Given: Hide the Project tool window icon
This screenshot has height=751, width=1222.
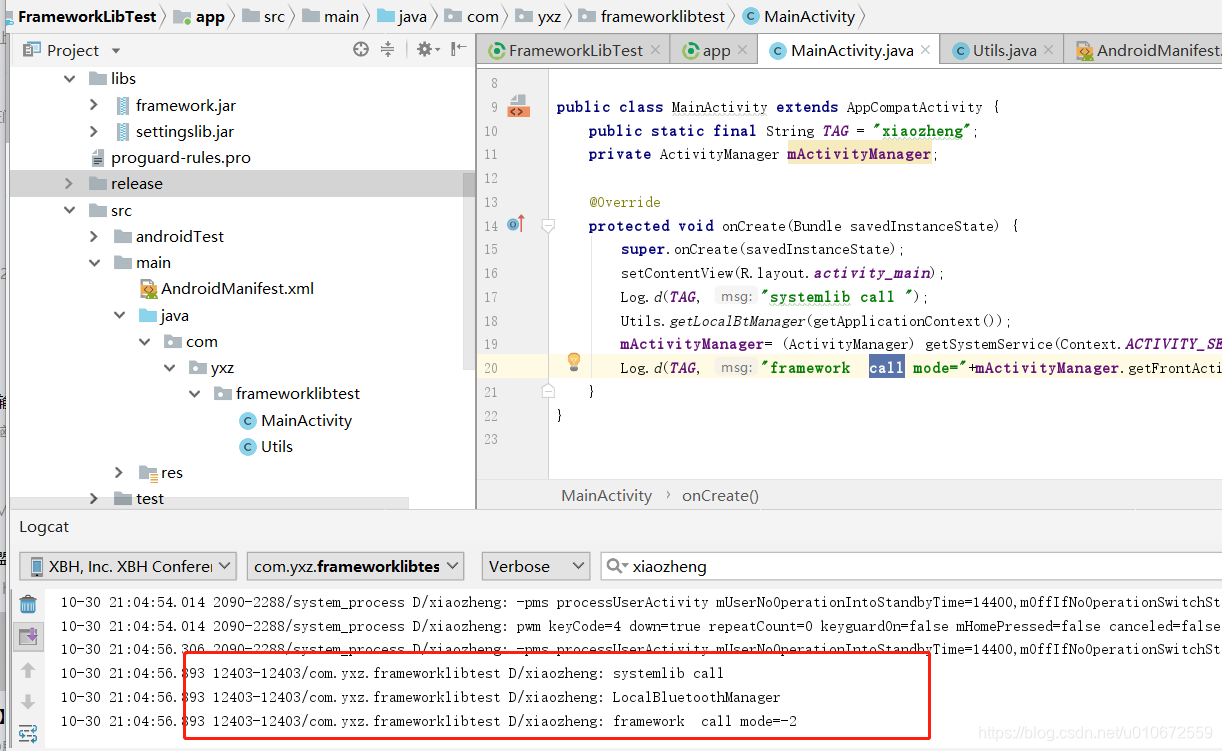Looking at the screenshot, I should 452,50.
